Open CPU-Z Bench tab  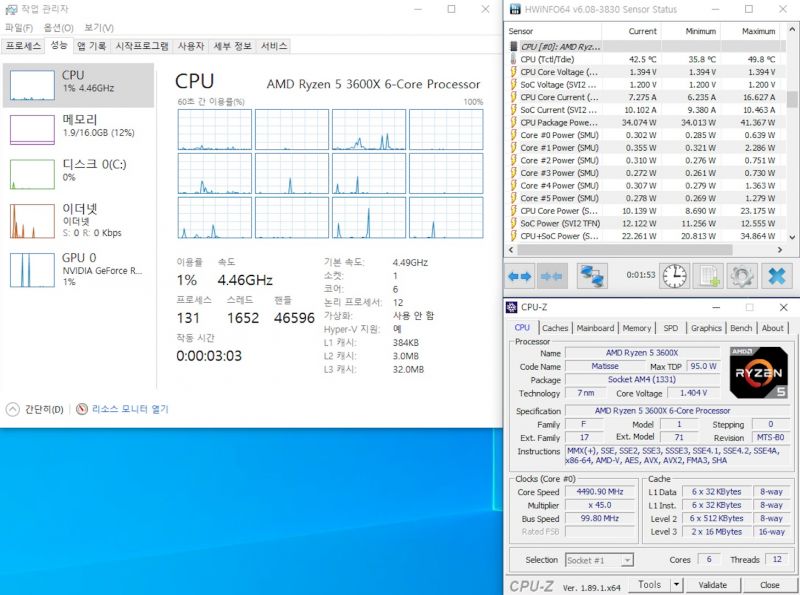(x=741, y=328)
